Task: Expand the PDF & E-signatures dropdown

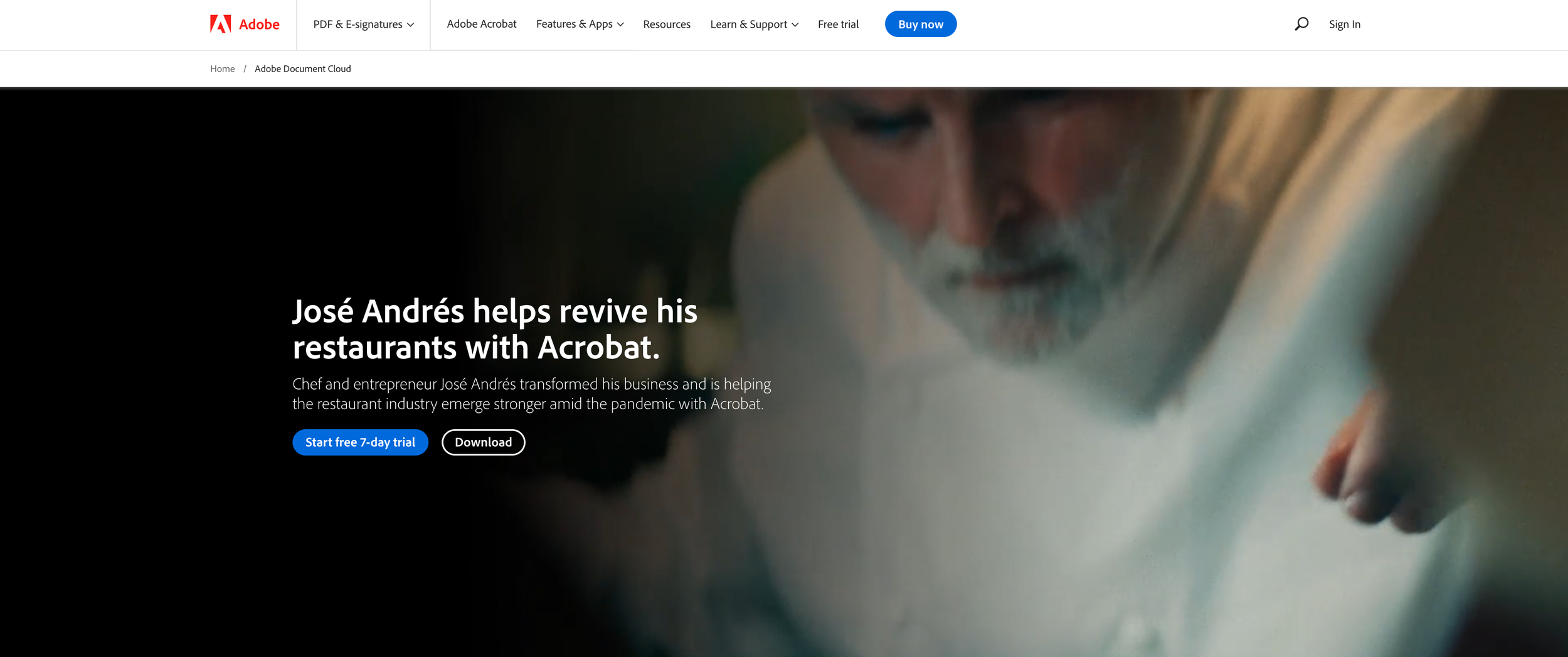Action: [363, 24]
